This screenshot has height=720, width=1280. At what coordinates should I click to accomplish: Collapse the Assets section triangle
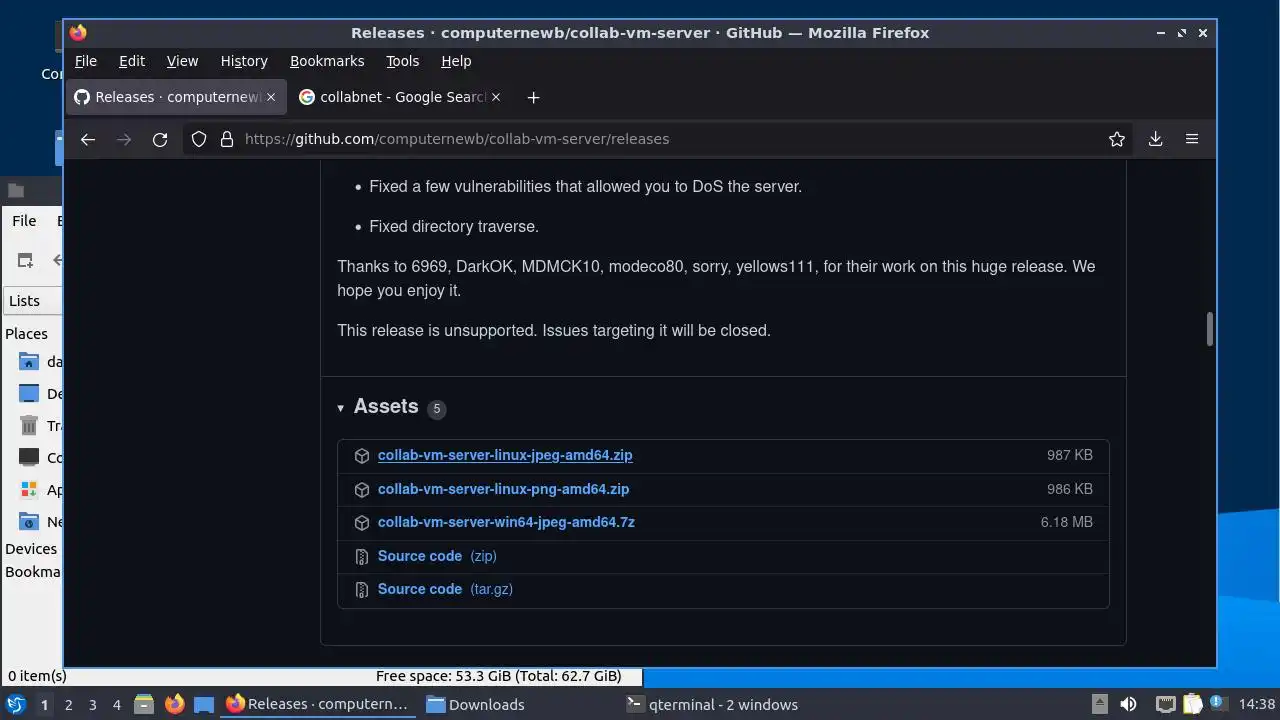click(x=341, y=408)
